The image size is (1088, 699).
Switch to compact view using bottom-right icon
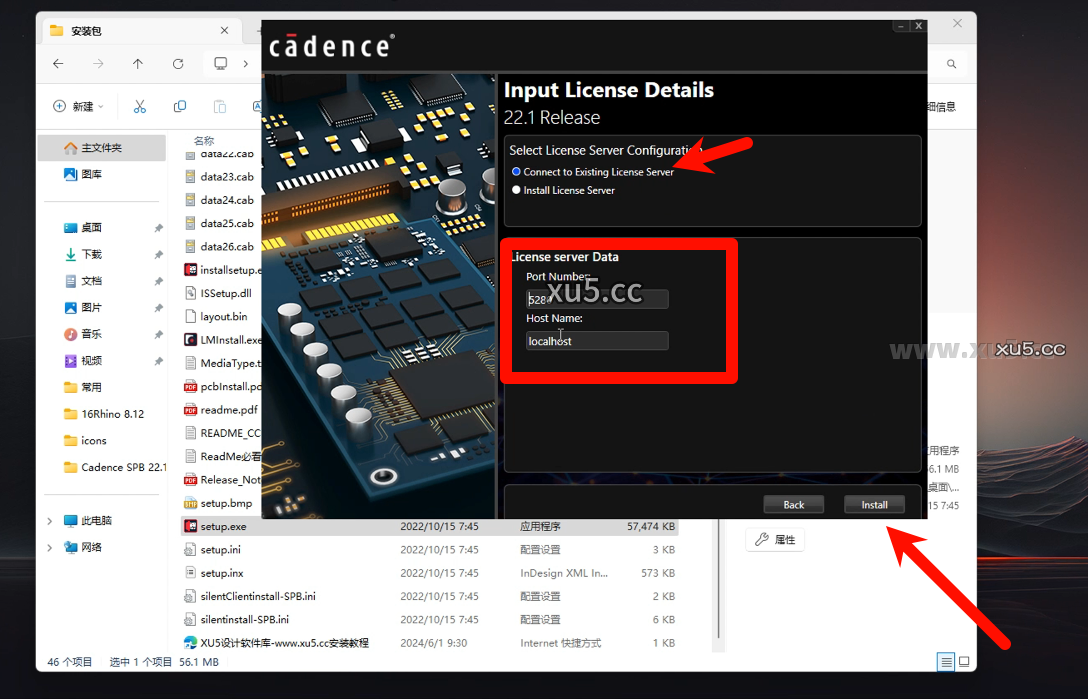964,661
